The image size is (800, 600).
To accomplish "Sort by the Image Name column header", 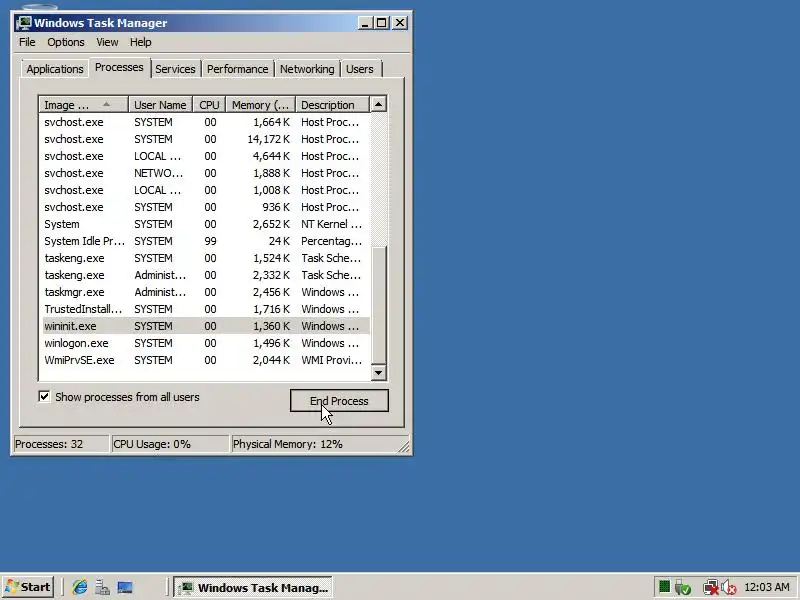I will click(83, 105).
